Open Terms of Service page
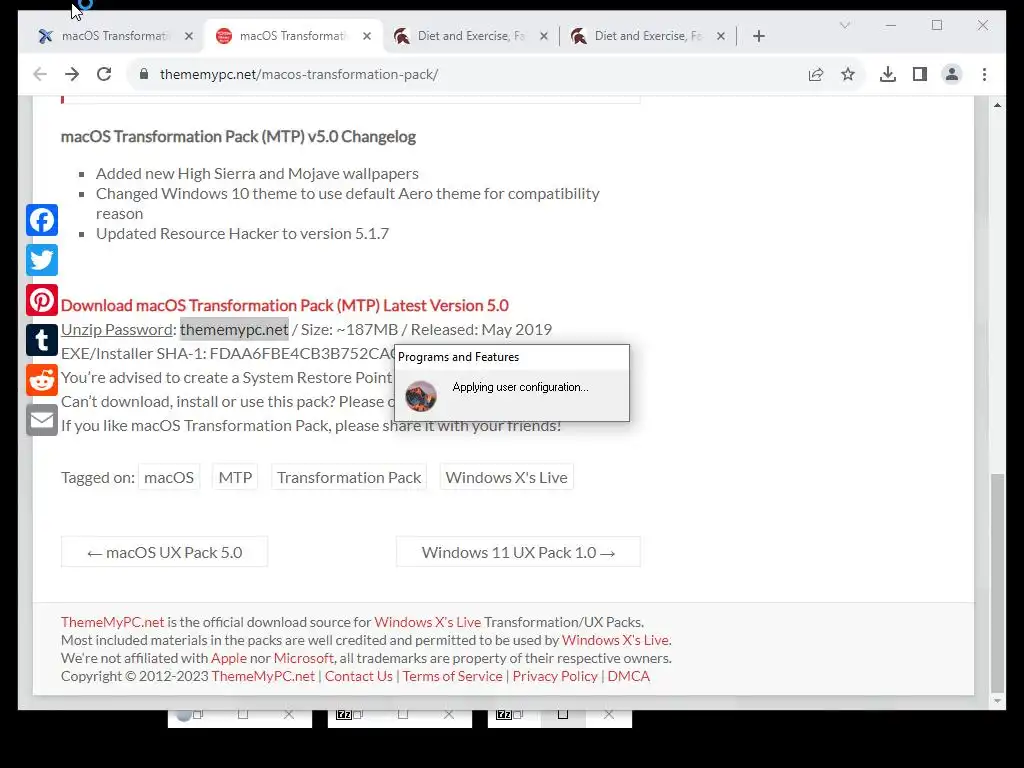Viewport: 1024px width, 768px height. coord(452,677)
